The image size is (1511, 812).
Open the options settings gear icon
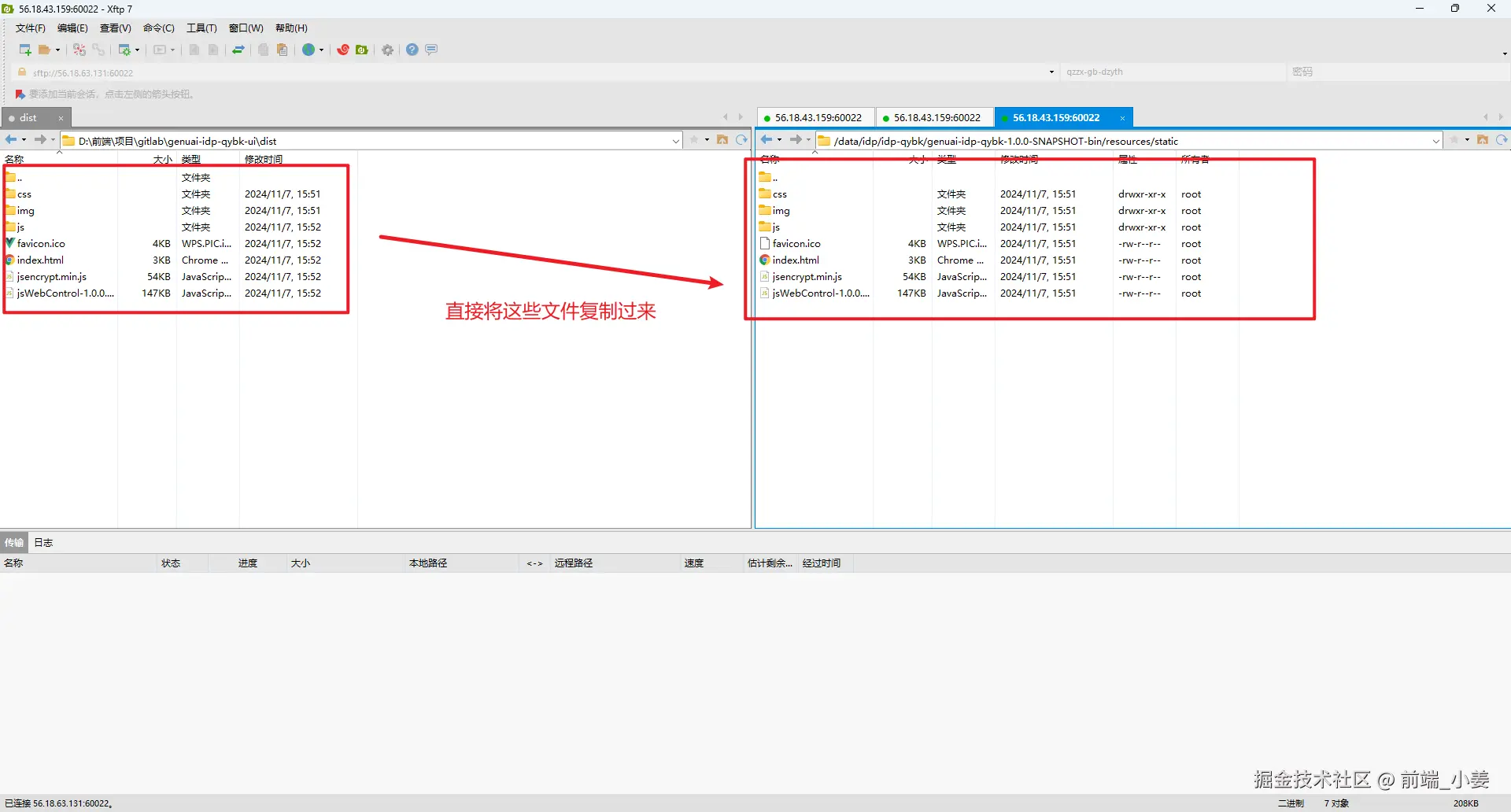click(387, 50)
